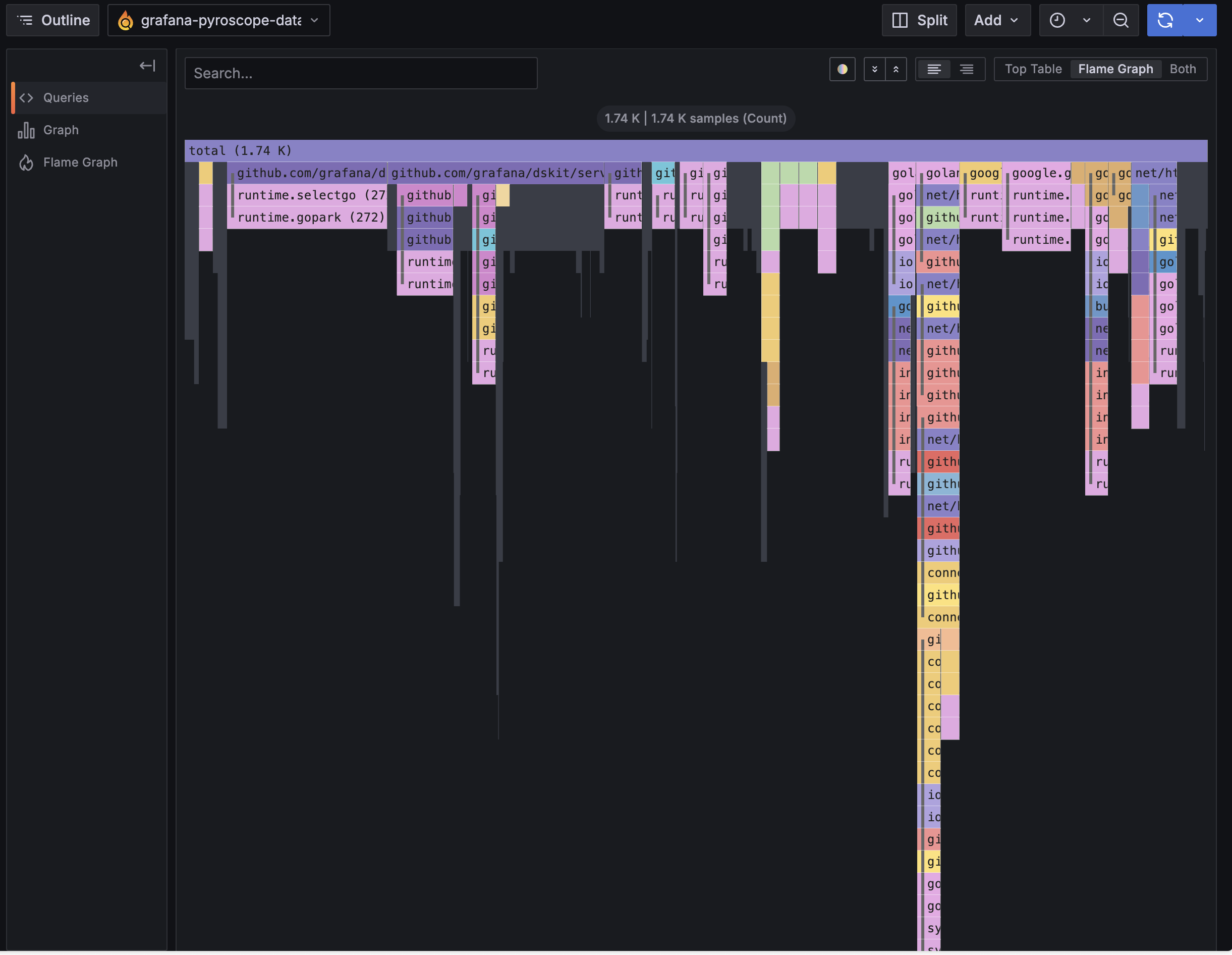Select the Graph view bar-chart icon
1232x955 pixels.
(61, 129)
